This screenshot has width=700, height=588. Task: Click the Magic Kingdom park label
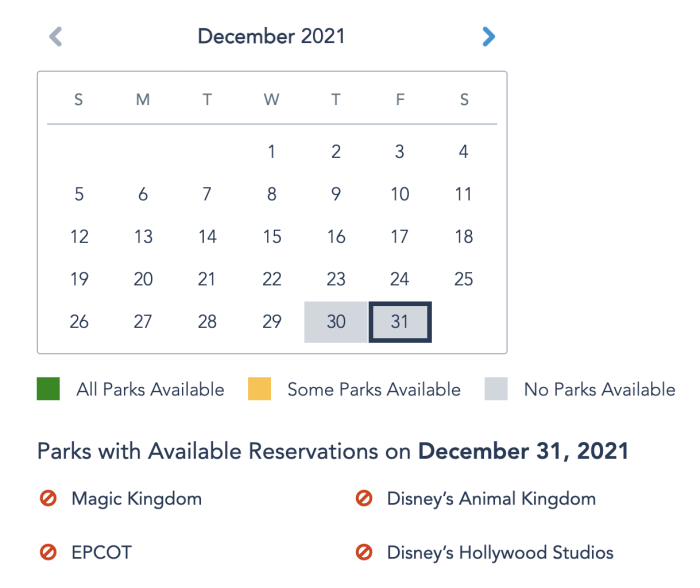pyautogui.click(x=136, y=498)
